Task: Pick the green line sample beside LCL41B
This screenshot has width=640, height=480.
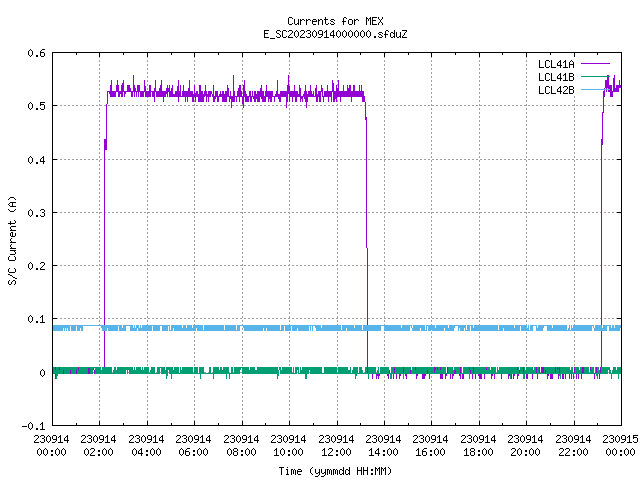Action: coord(595,76)
